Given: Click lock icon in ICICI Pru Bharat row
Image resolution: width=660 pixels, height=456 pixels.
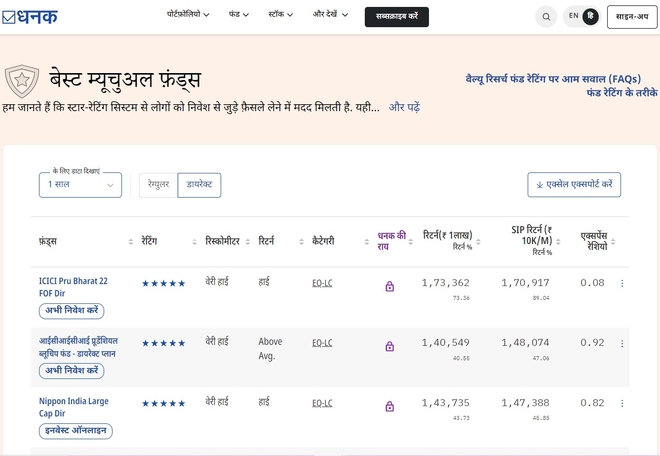Looking at the screenshot, I should (x=389, y=287).
